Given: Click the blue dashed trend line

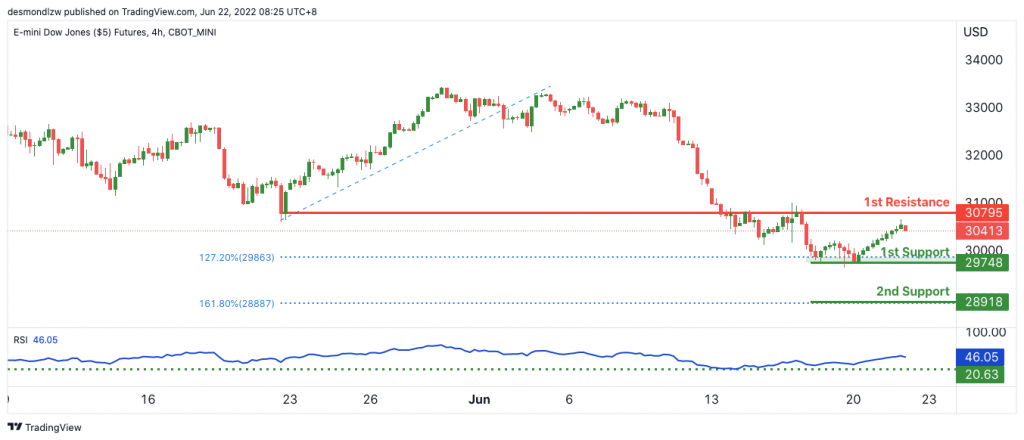Looking at the screenshot, I should (x=418, y=149).
